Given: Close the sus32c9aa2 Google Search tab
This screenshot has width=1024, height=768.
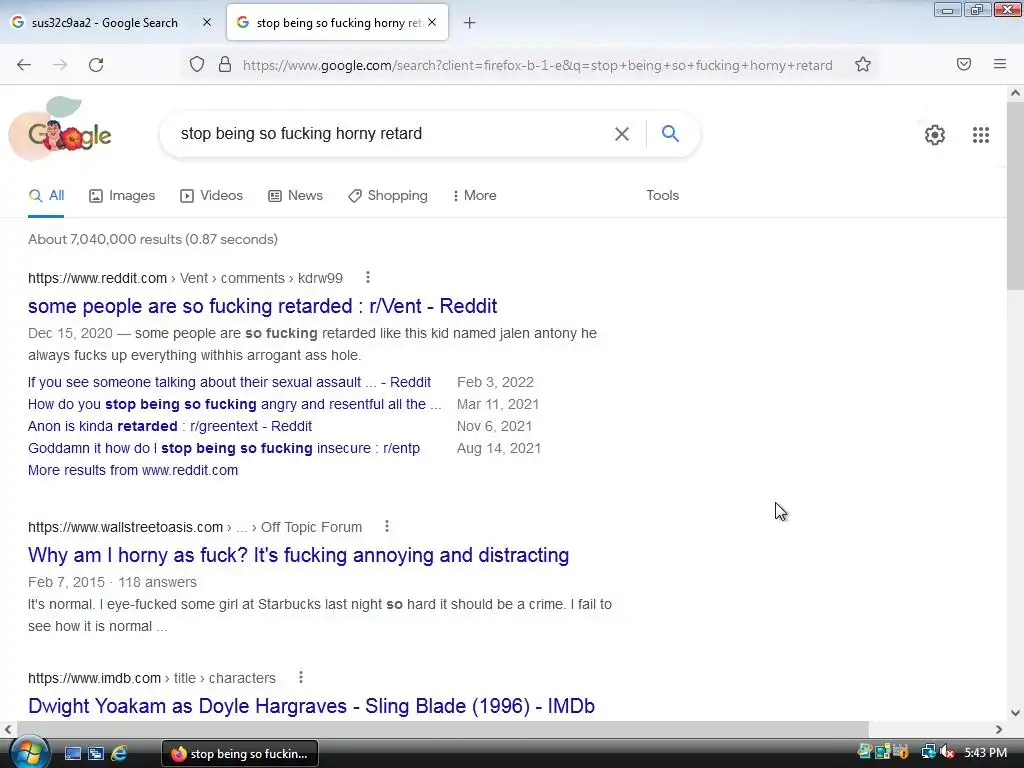Looking at the screenshot, I should 207,22.
